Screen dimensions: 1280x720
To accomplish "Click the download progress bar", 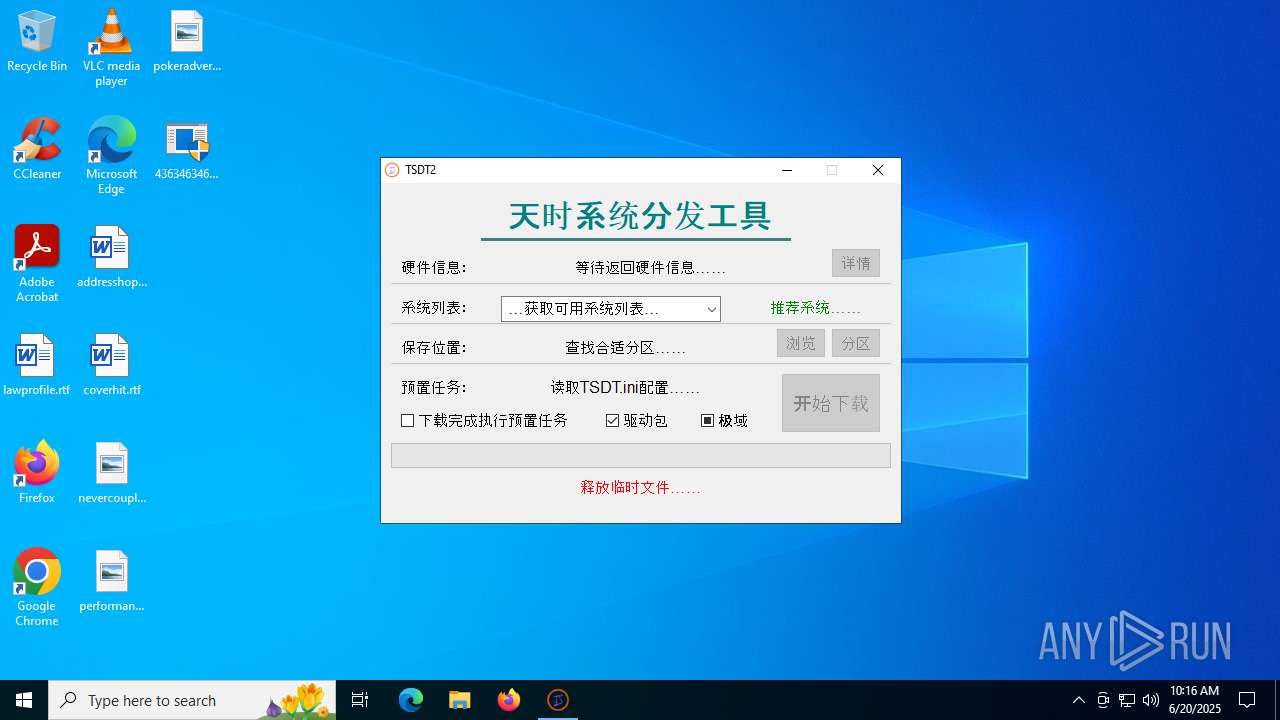I will 641,455.
